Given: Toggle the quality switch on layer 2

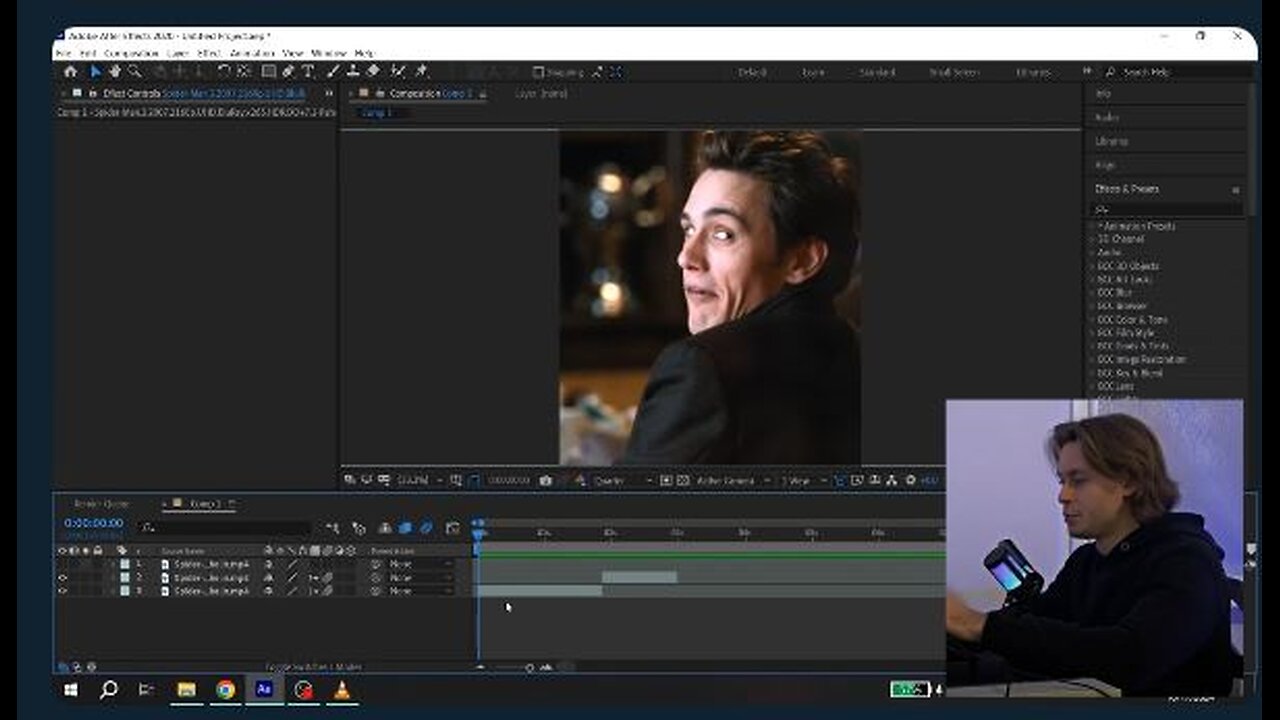Looking at the screenshot, I should (292, 577).
